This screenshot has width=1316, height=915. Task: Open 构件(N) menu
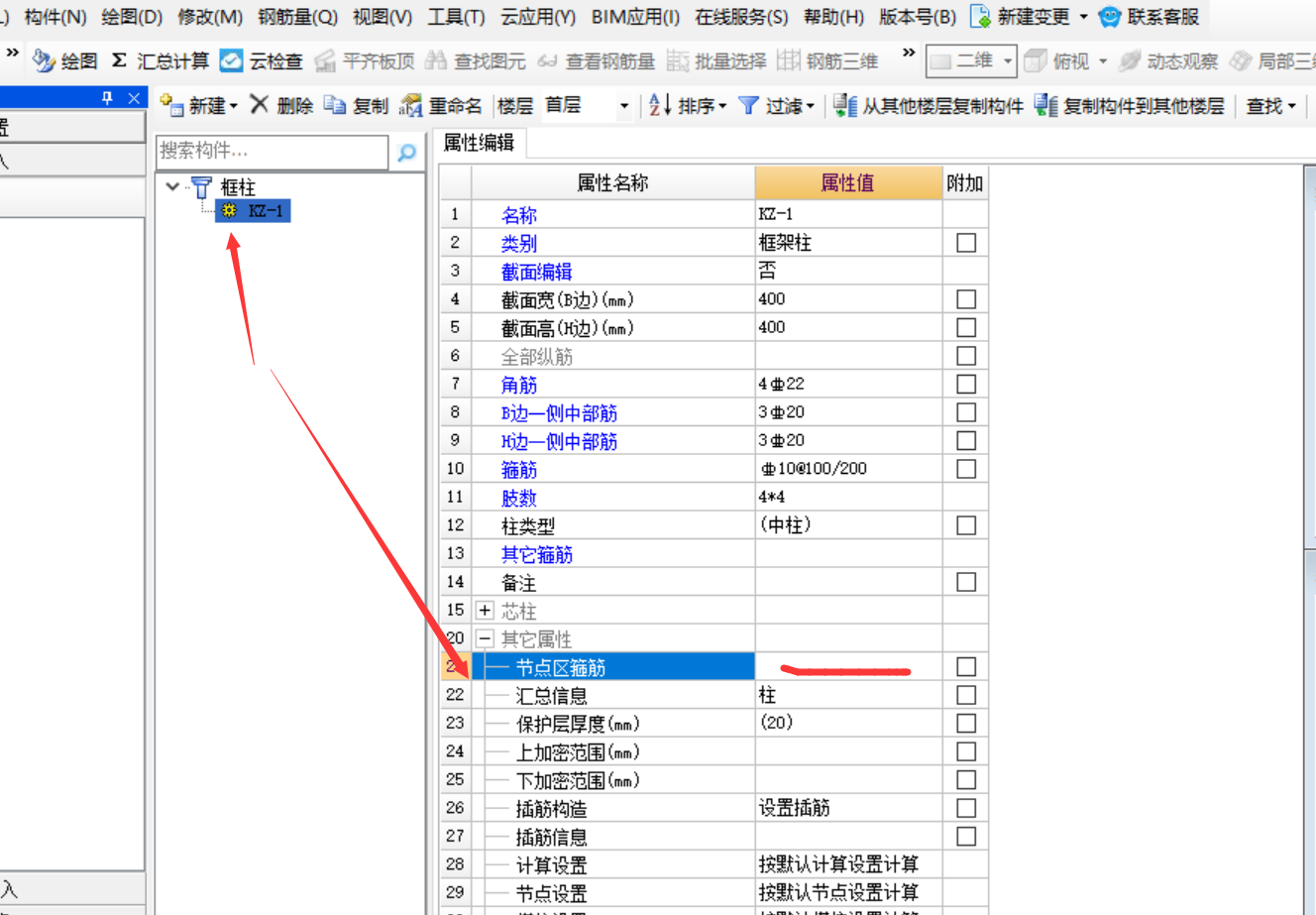pos(55,17)
